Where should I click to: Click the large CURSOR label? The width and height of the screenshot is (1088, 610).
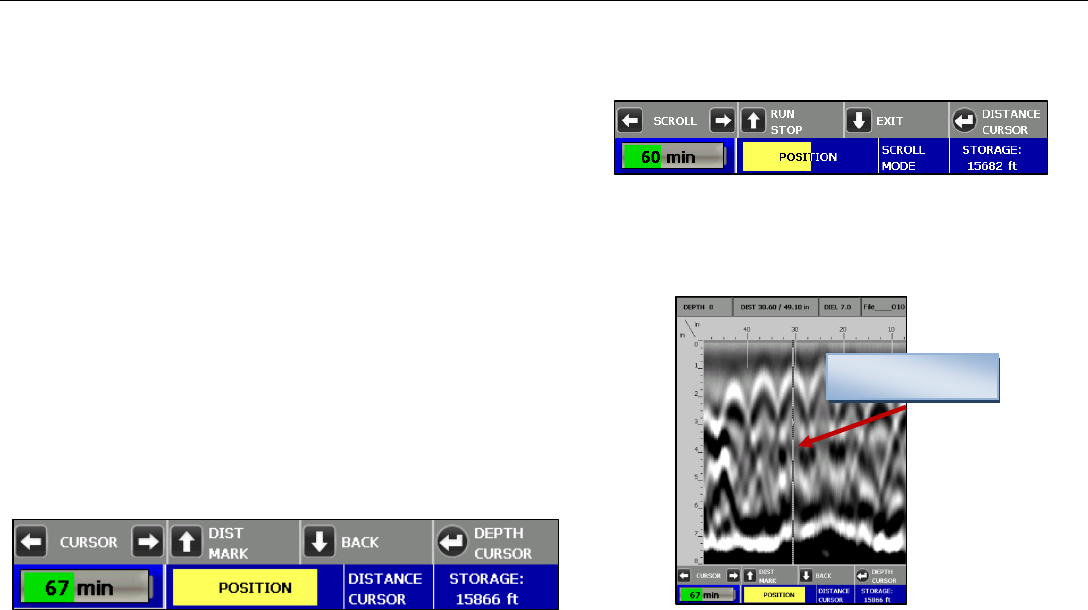88,542
